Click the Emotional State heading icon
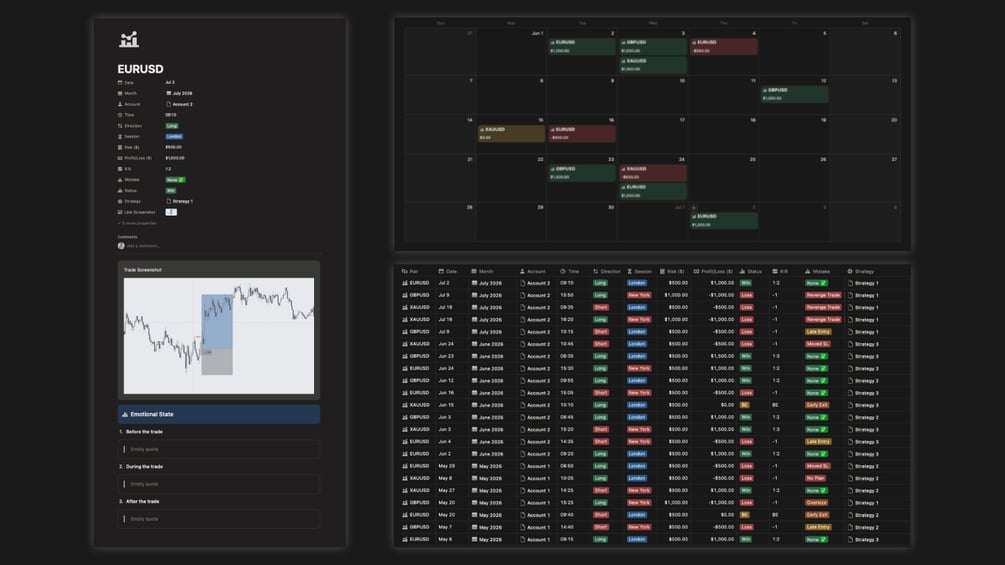 [125, 414]
